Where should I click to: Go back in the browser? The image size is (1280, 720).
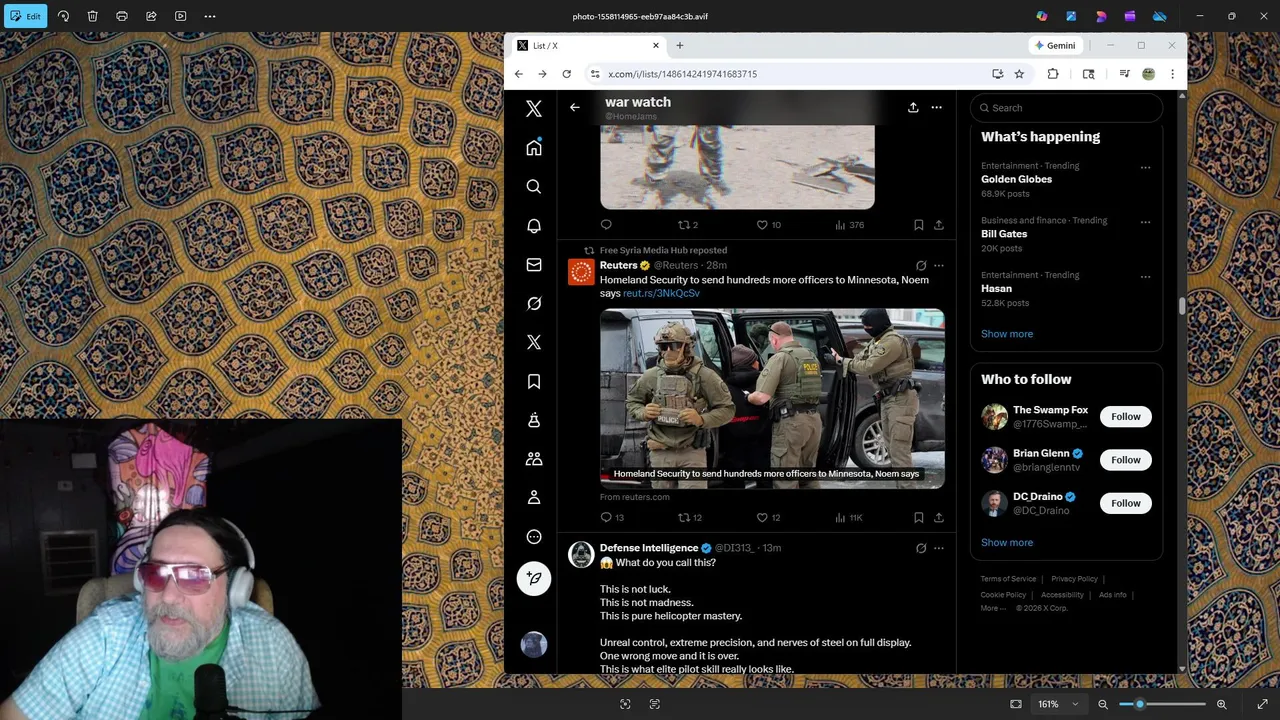click(518, 74)
